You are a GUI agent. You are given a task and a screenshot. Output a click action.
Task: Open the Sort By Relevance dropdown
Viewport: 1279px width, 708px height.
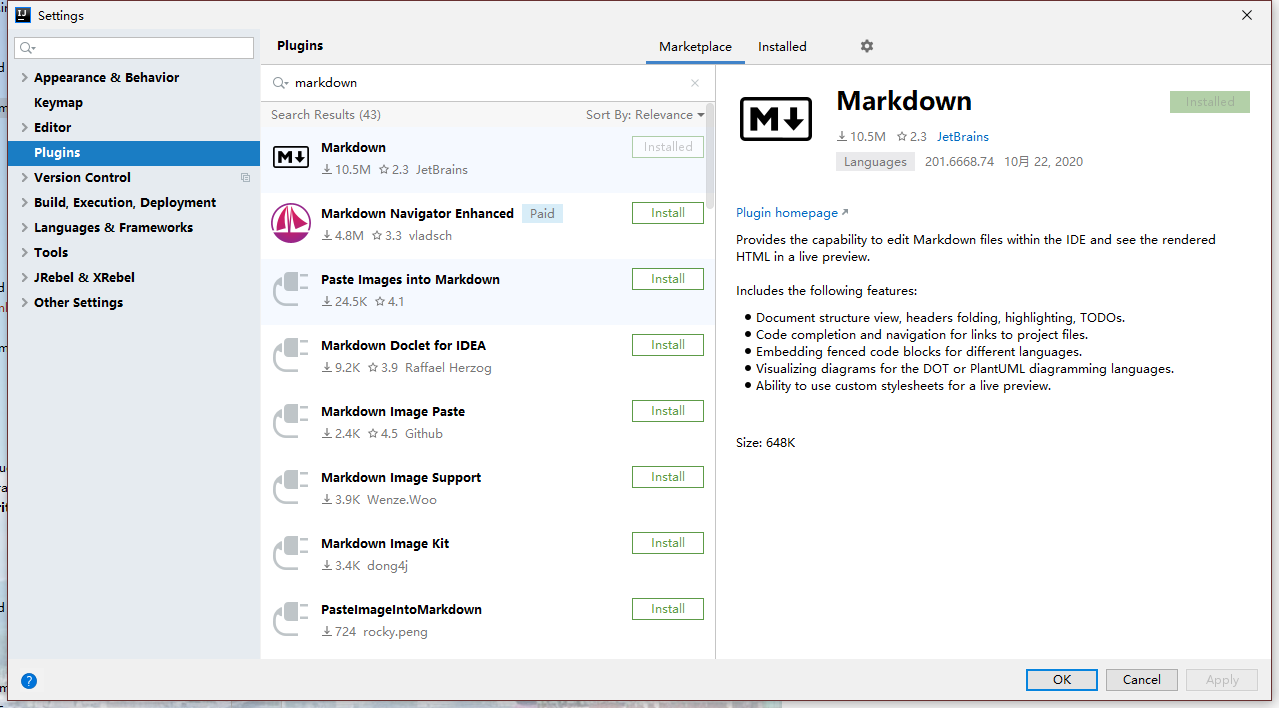point(645,115)
